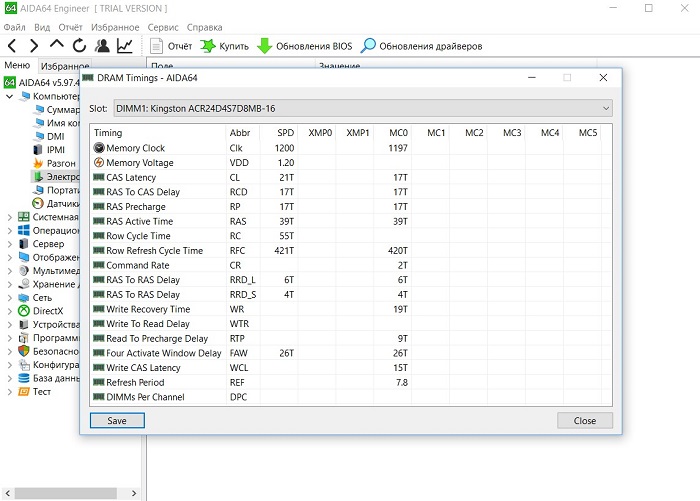Expand the Хранение данных tree node
Viewport: 700px width, 501px height.
point(9,284)
